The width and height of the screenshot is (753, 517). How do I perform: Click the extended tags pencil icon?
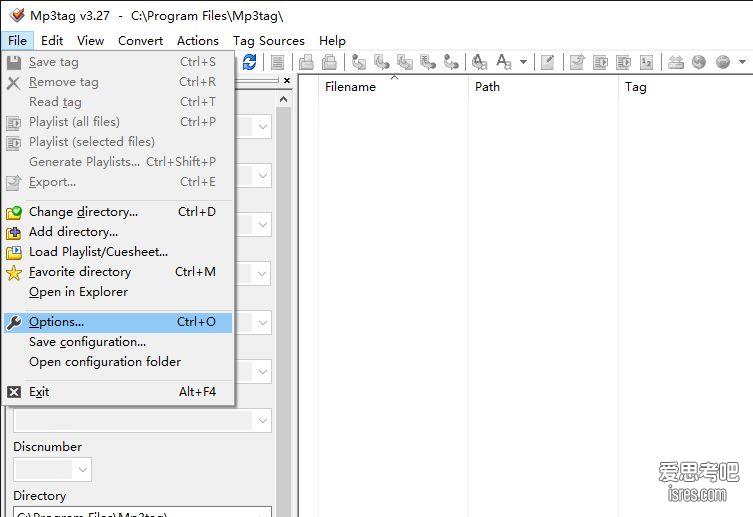pos(547,62)
